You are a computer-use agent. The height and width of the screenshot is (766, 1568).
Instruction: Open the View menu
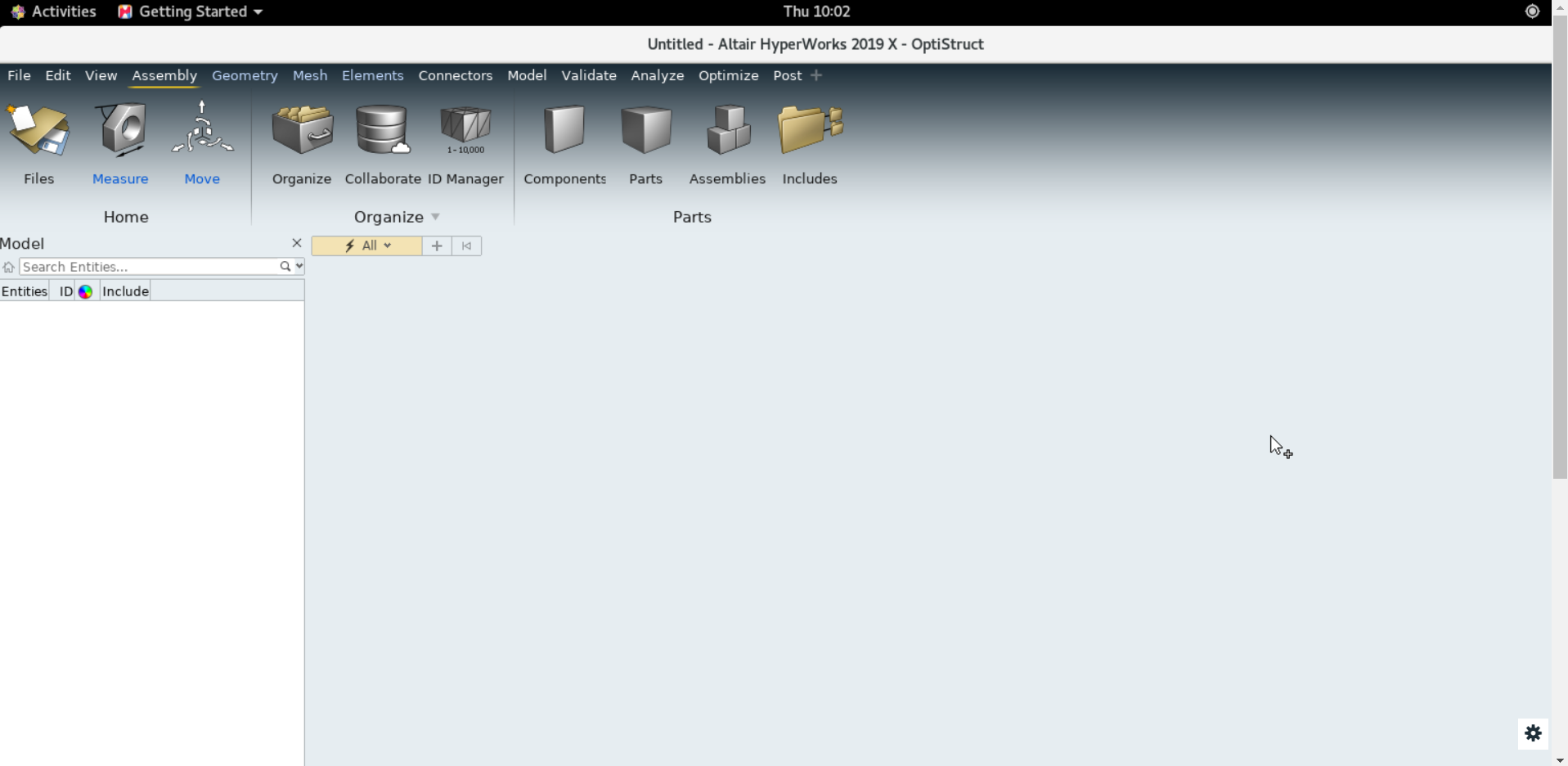(101, 75)
